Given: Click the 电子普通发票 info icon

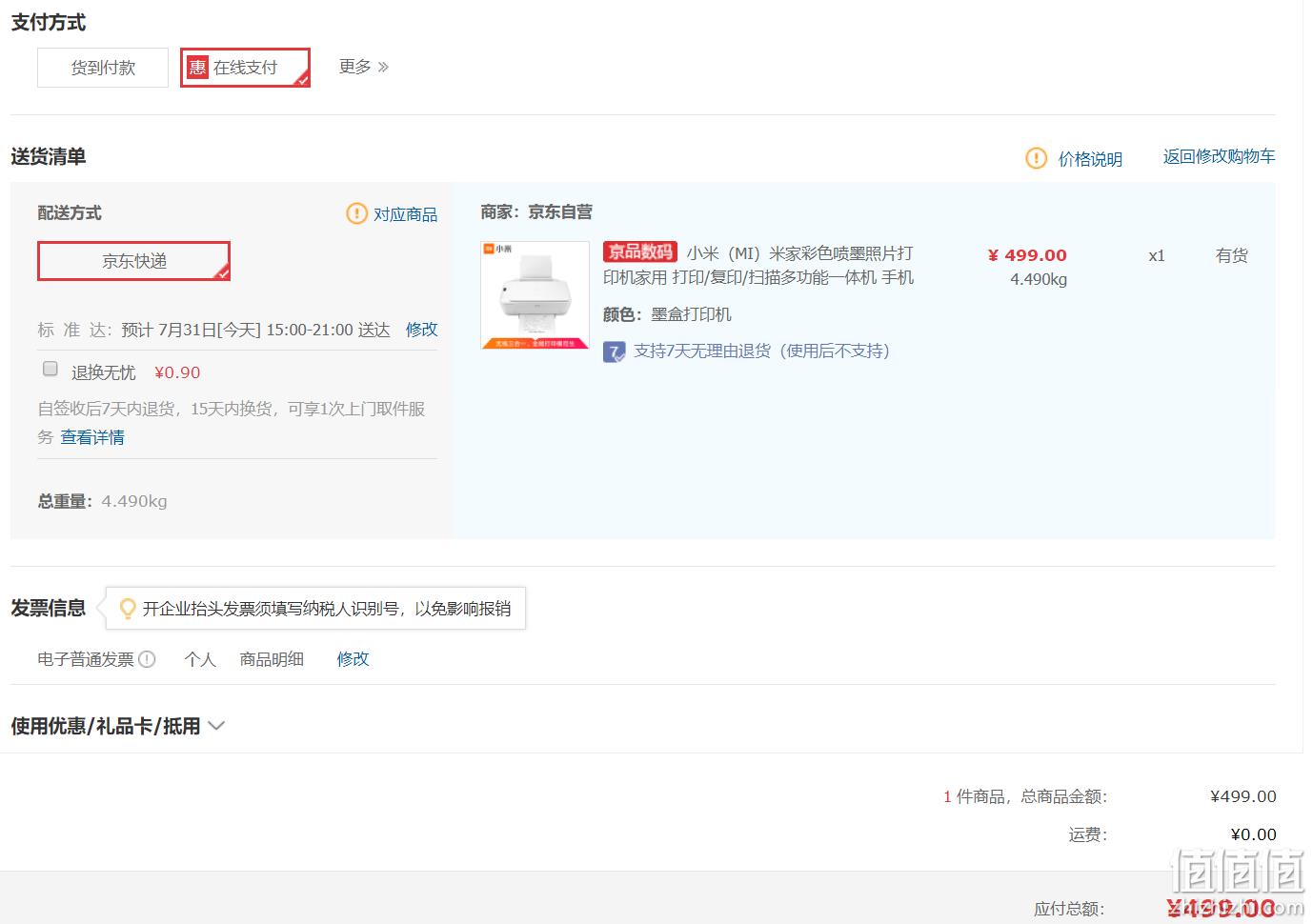Looking at the screenshot, I should click(x=147, y=658).
